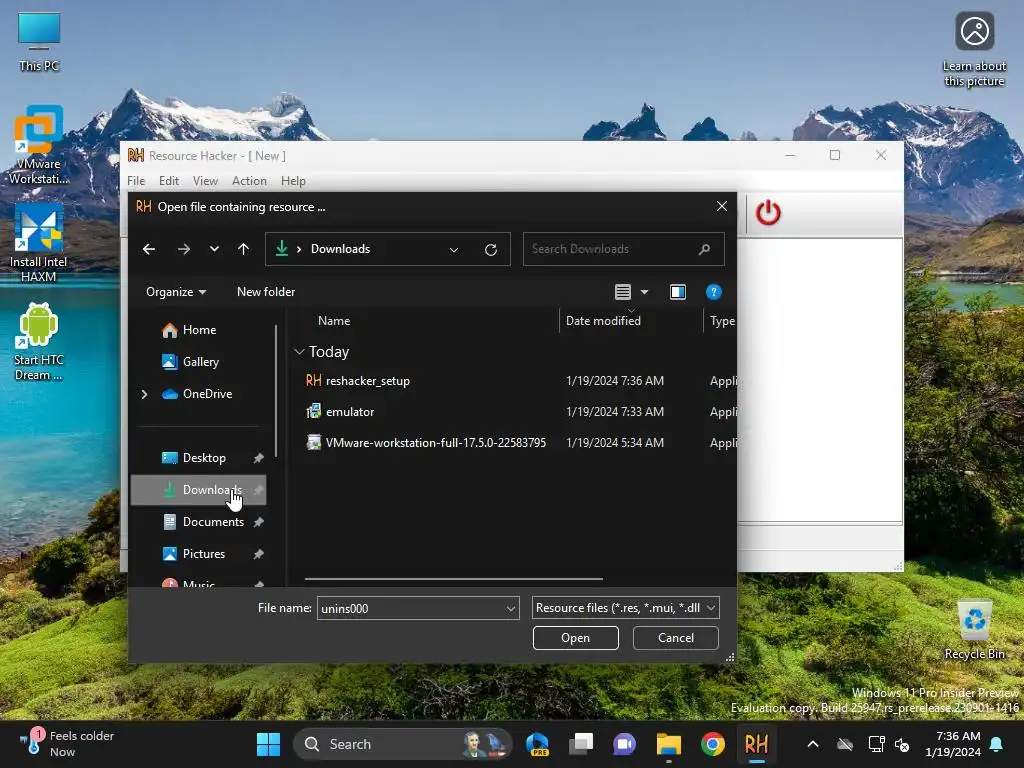Click the red power icon in Resource Hacker toolbar
Screen dimensions: 1024x768
pos(768,213)
